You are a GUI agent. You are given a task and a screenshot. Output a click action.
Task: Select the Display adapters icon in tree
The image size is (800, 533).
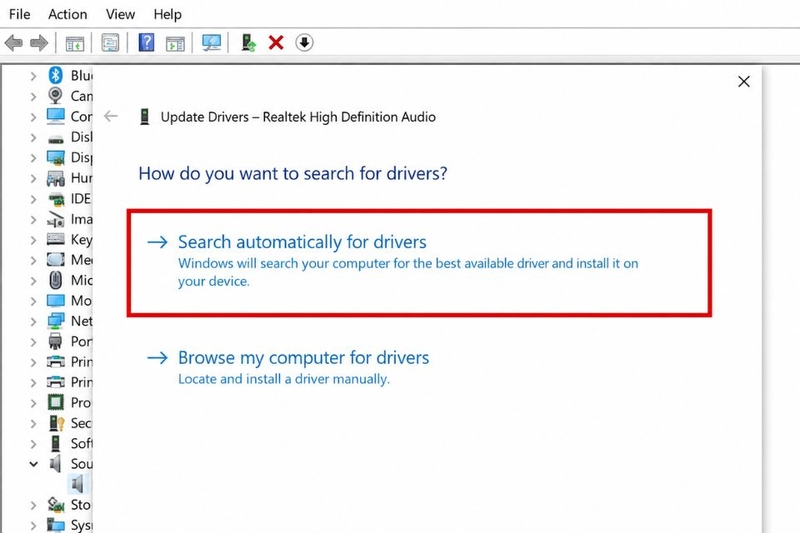[x=56, y=158]
